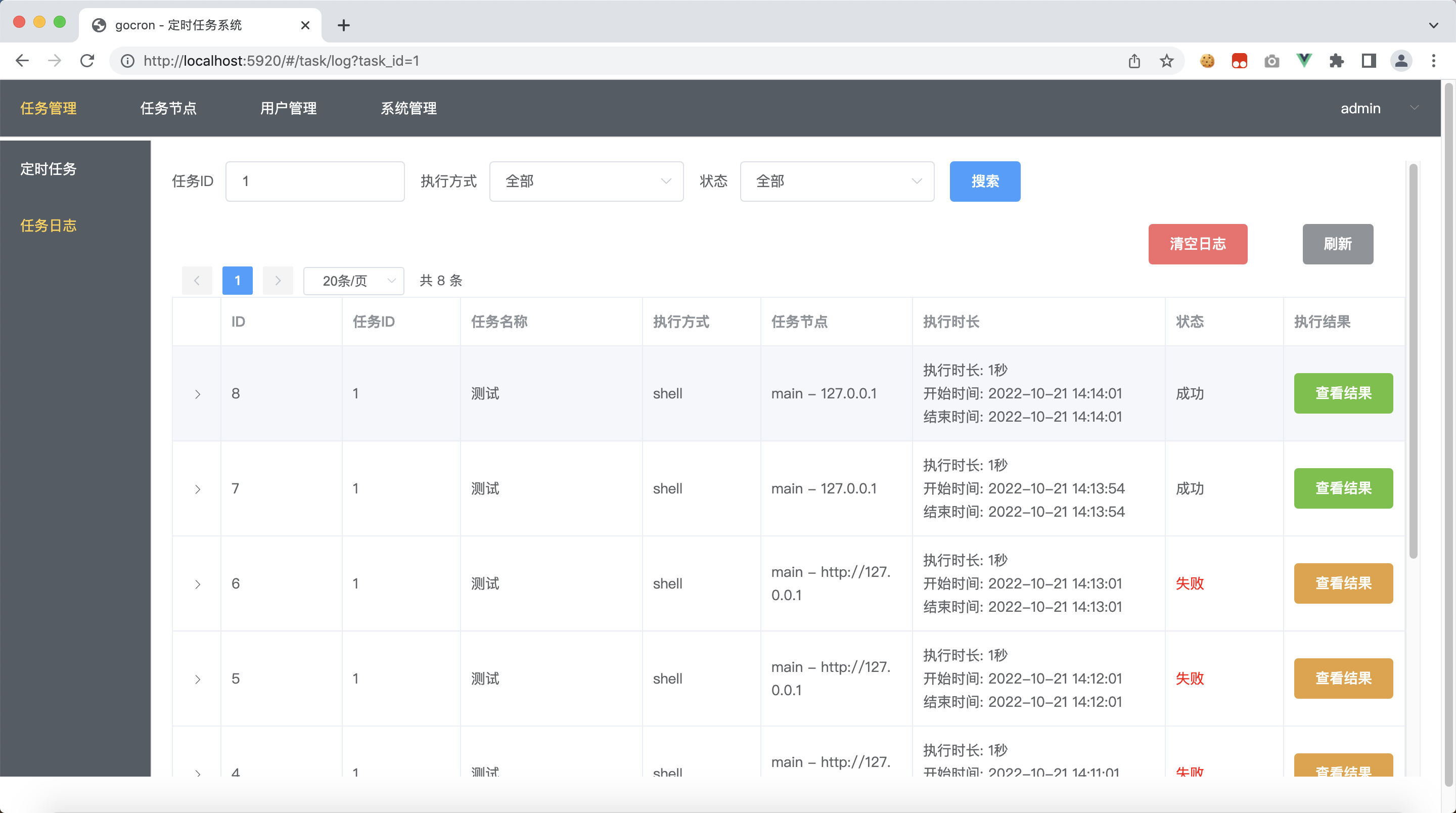Select 定时任务 in the sidebar
This screenshot has height=813, width=1456.
49,169
